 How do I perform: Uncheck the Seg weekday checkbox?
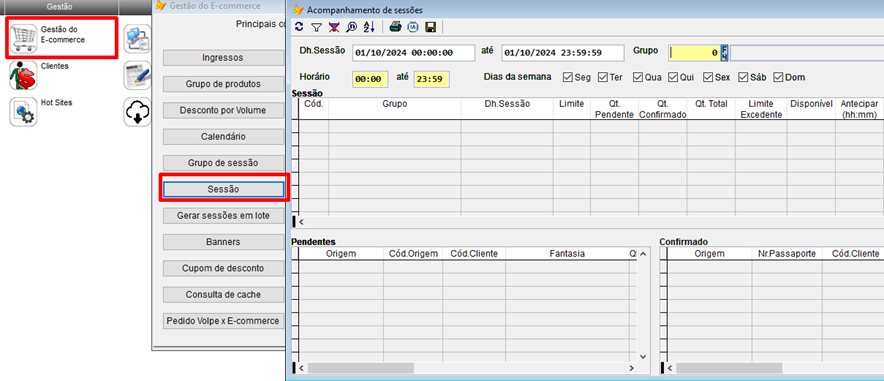[x=567, y=77]
